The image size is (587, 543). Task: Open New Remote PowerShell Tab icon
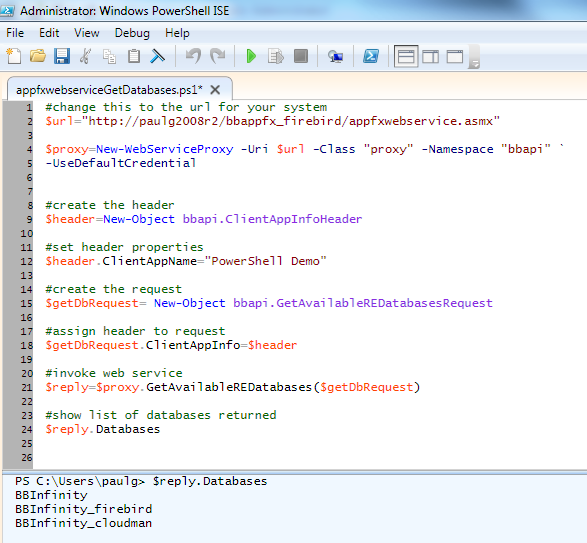tap(335, 57)
